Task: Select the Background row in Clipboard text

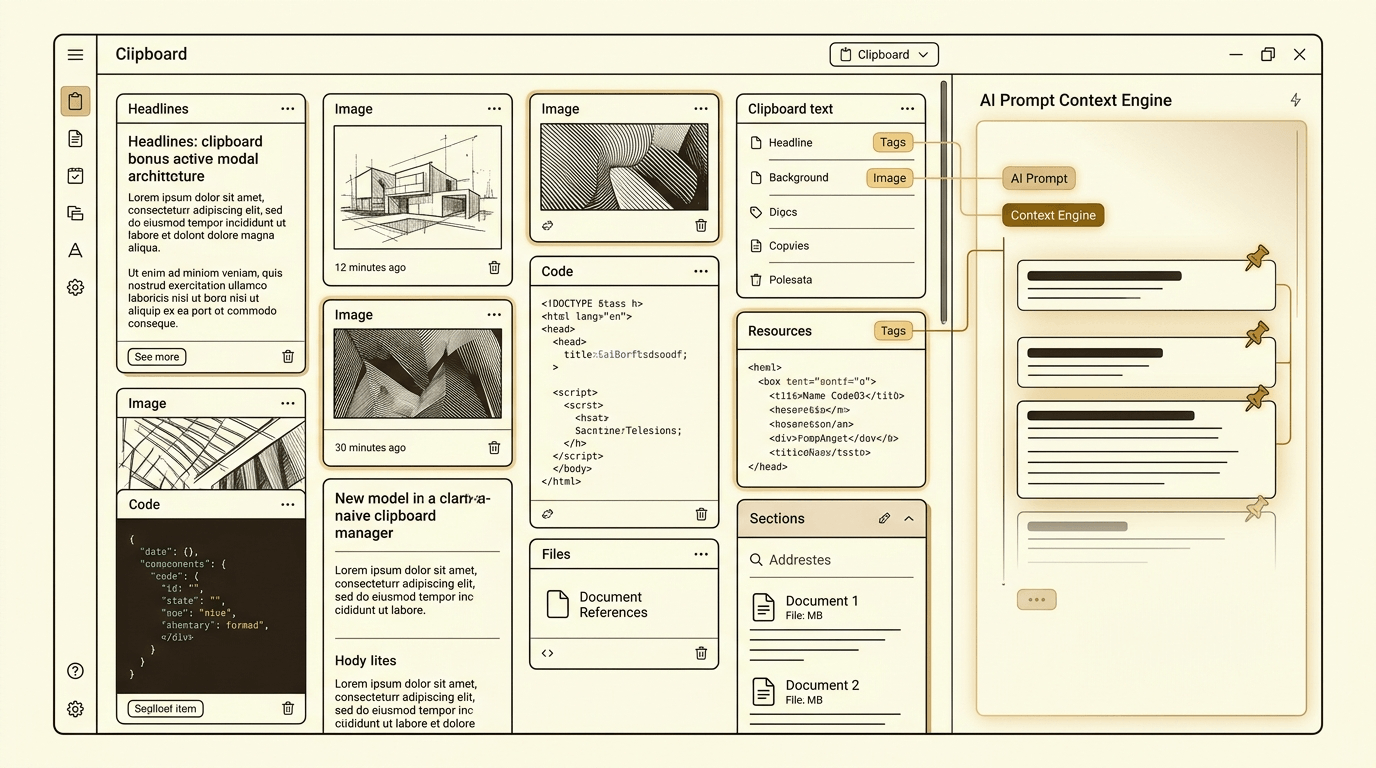Action: [x=832, y=178]
